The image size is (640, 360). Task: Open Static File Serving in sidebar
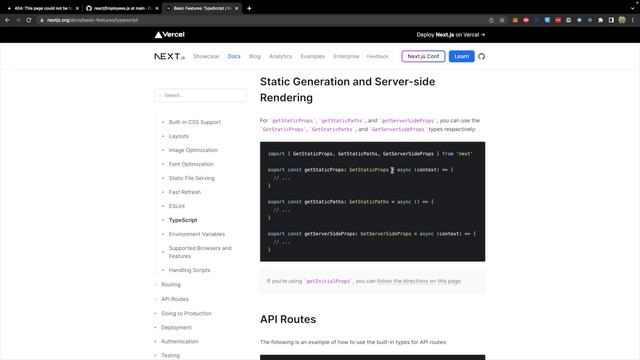[x=191, y=178]
